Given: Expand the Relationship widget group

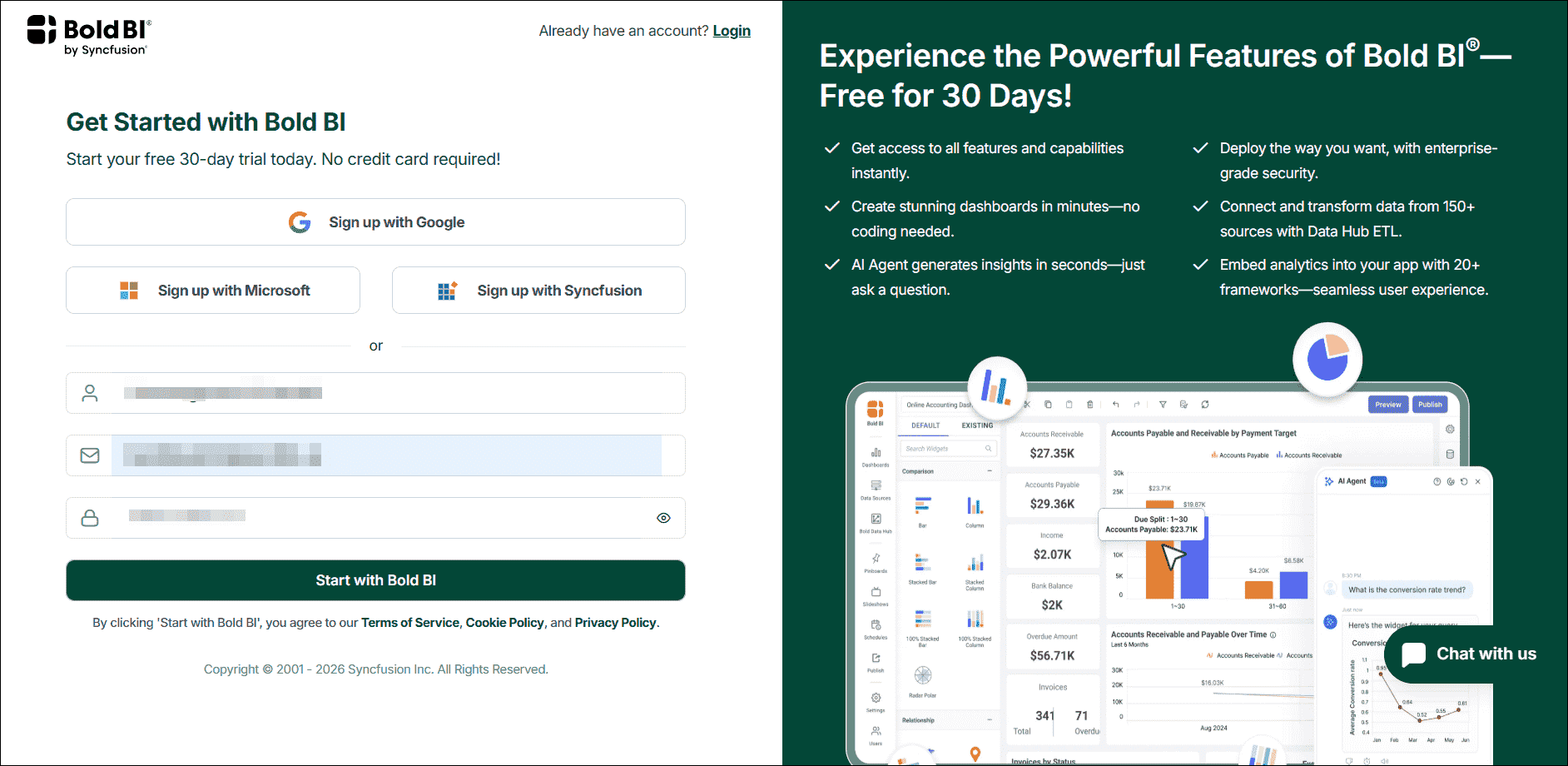Looking at the screenshot, I should pos(990,719).
